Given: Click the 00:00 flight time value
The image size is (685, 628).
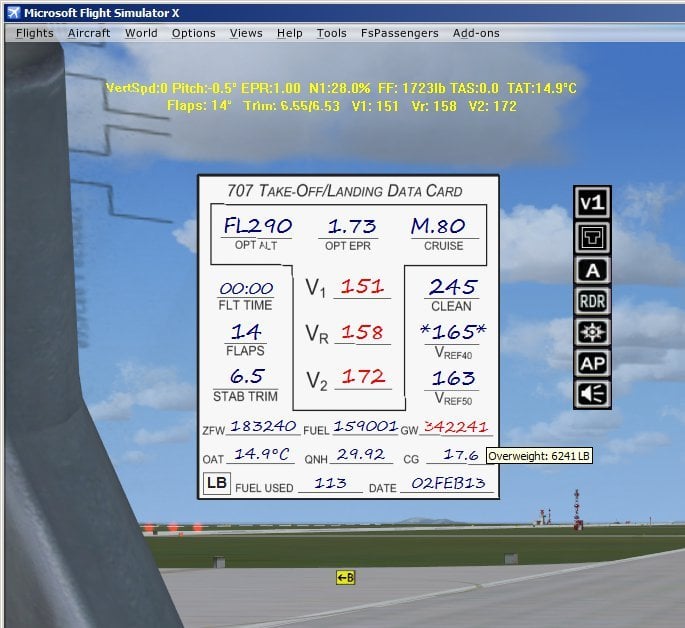Looking at the screenshot, I should click(x=246, y=288).
